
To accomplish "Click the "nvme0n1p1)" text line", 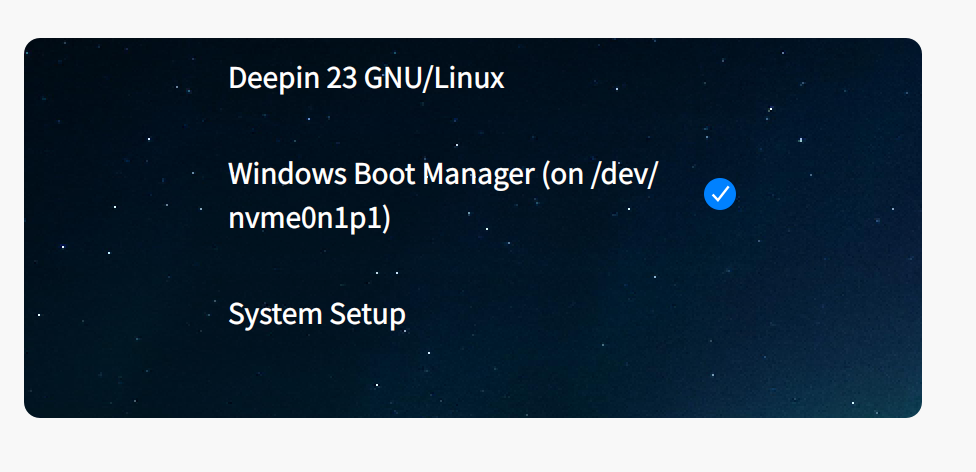I will (309, 218).
